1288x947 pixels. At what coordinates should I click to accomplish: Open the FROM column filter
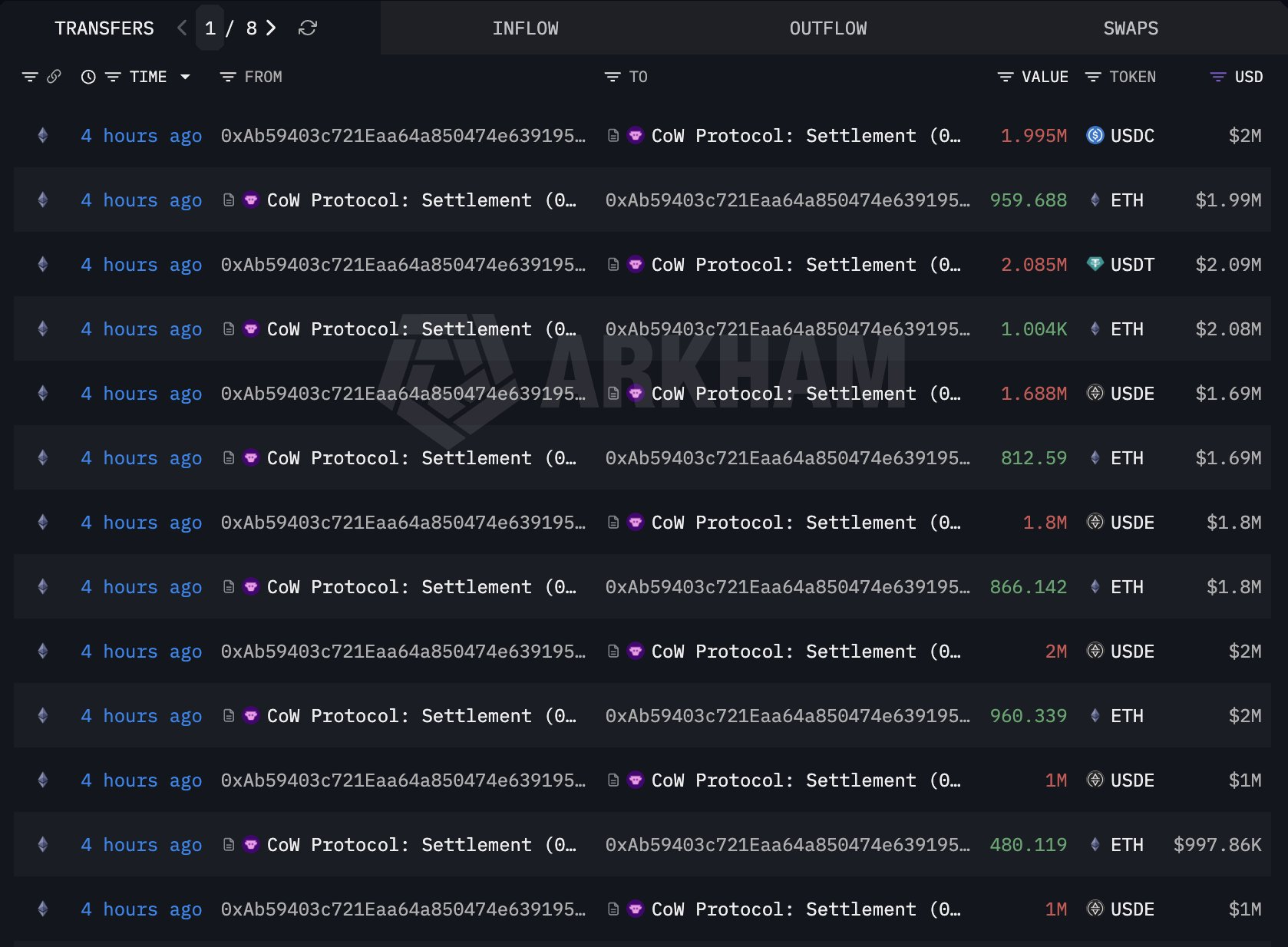click(227, 77)
